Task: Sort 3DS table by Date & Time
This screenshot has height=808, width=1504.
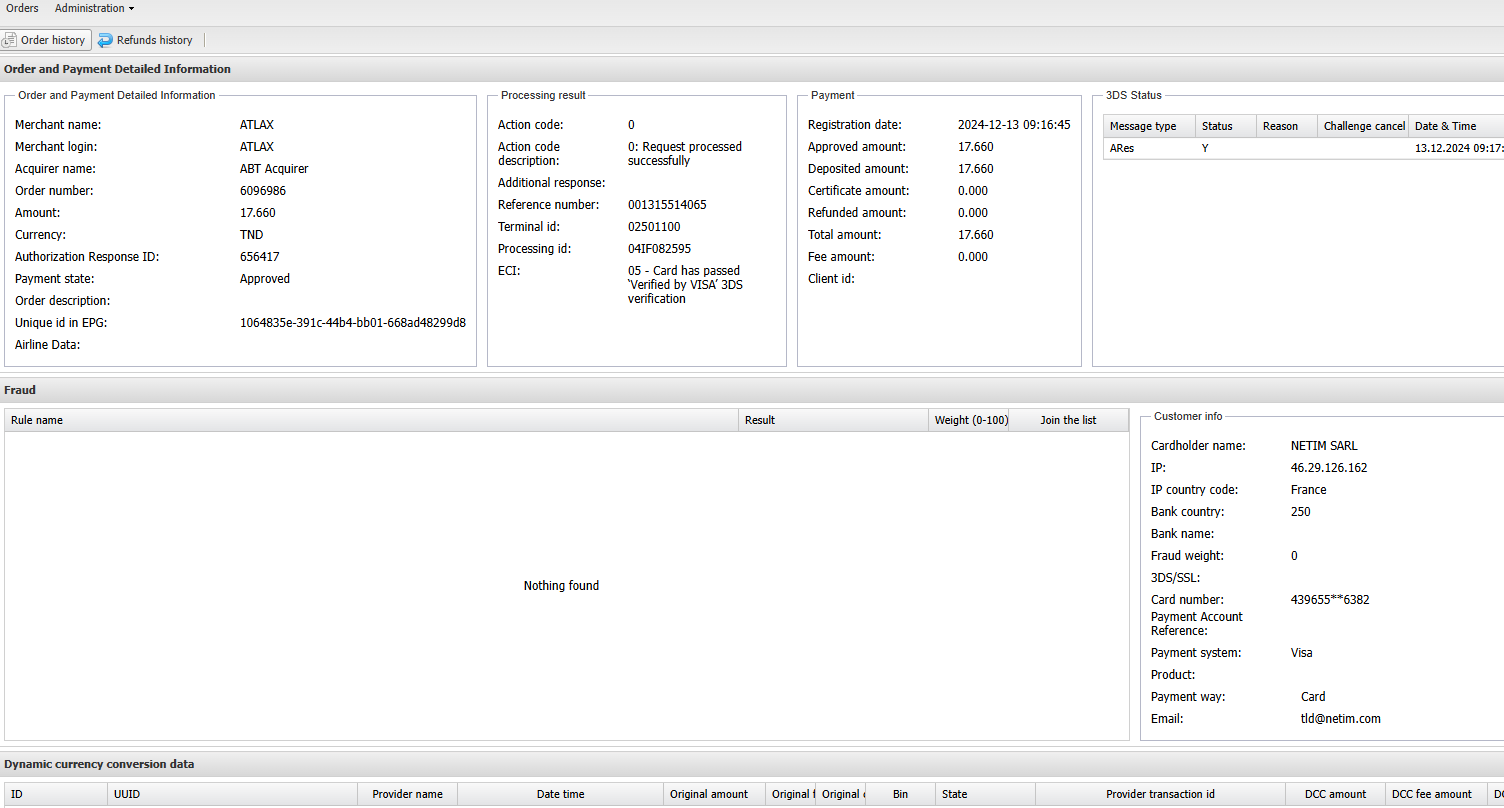Action: 1454,126
